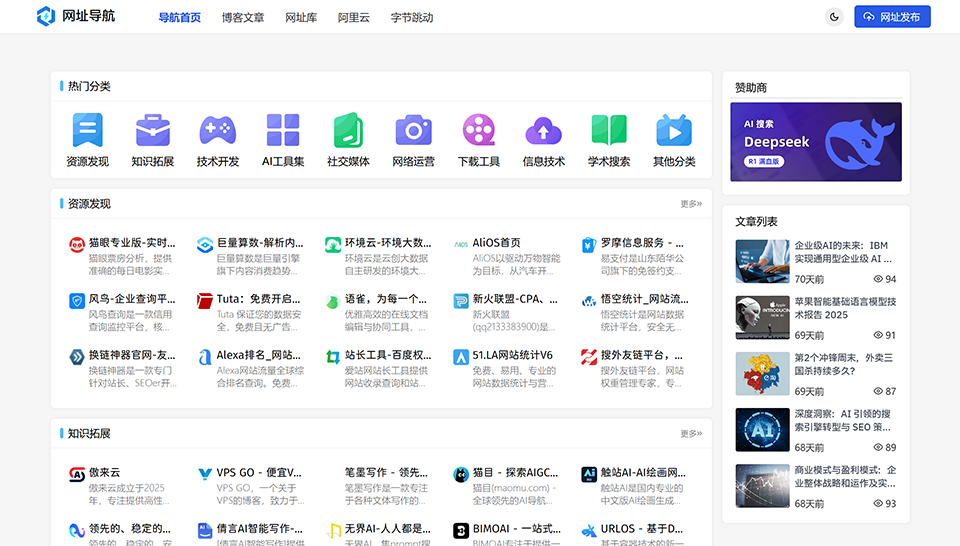Open the 网络运营 camera icon
The width and height of the screenshot is (960, 546).
pyautogui.click(x=413, y=130)
